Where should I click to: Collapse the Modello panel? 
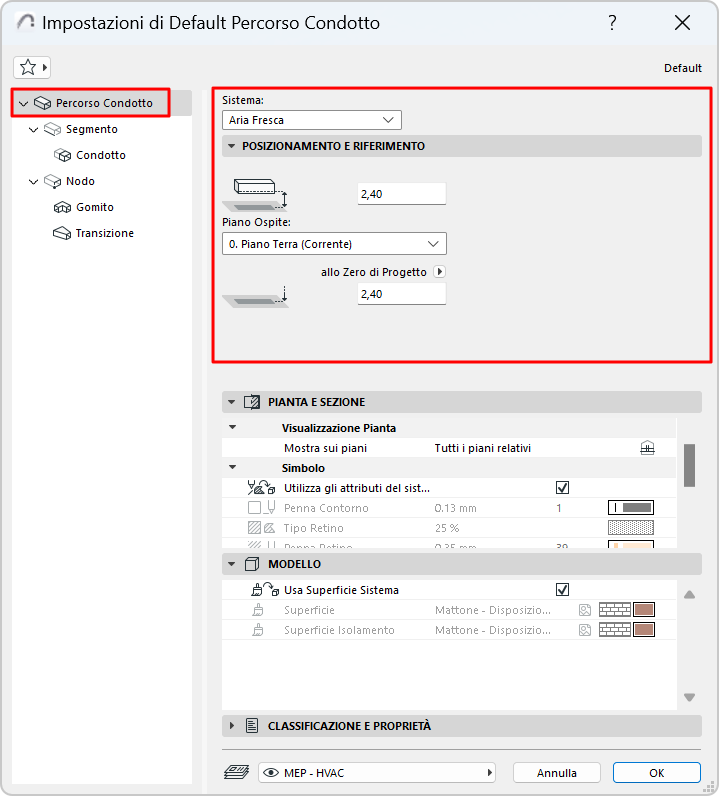coord(232,564)
